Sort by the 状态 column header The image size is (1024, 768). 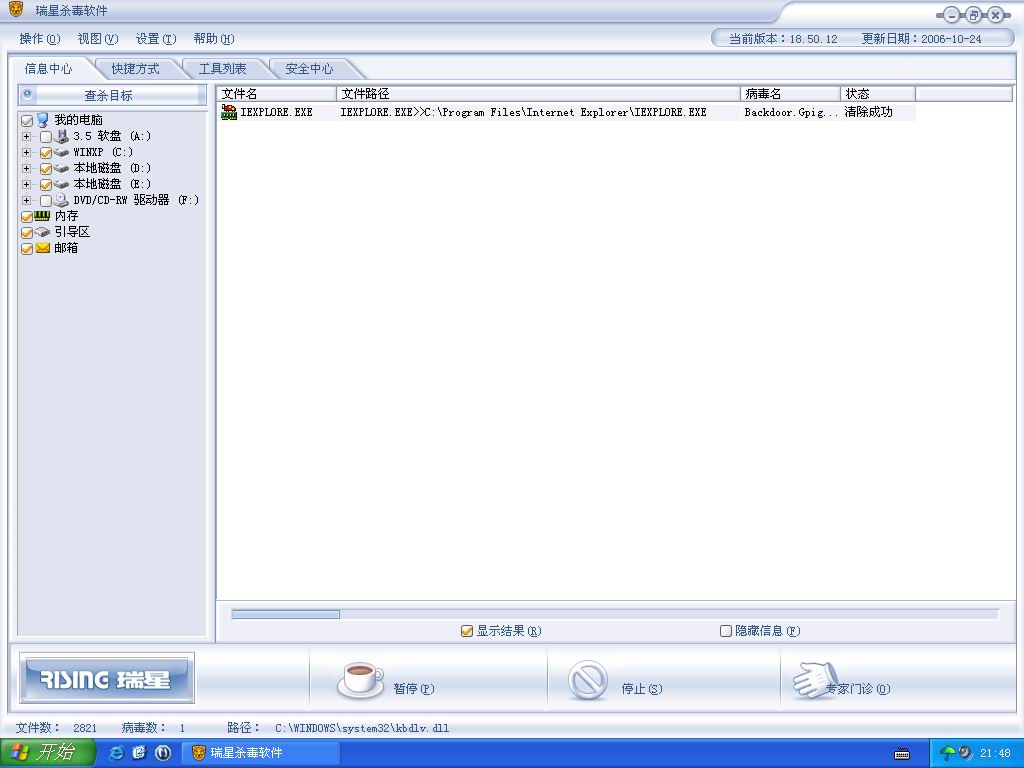coord(878,94)
